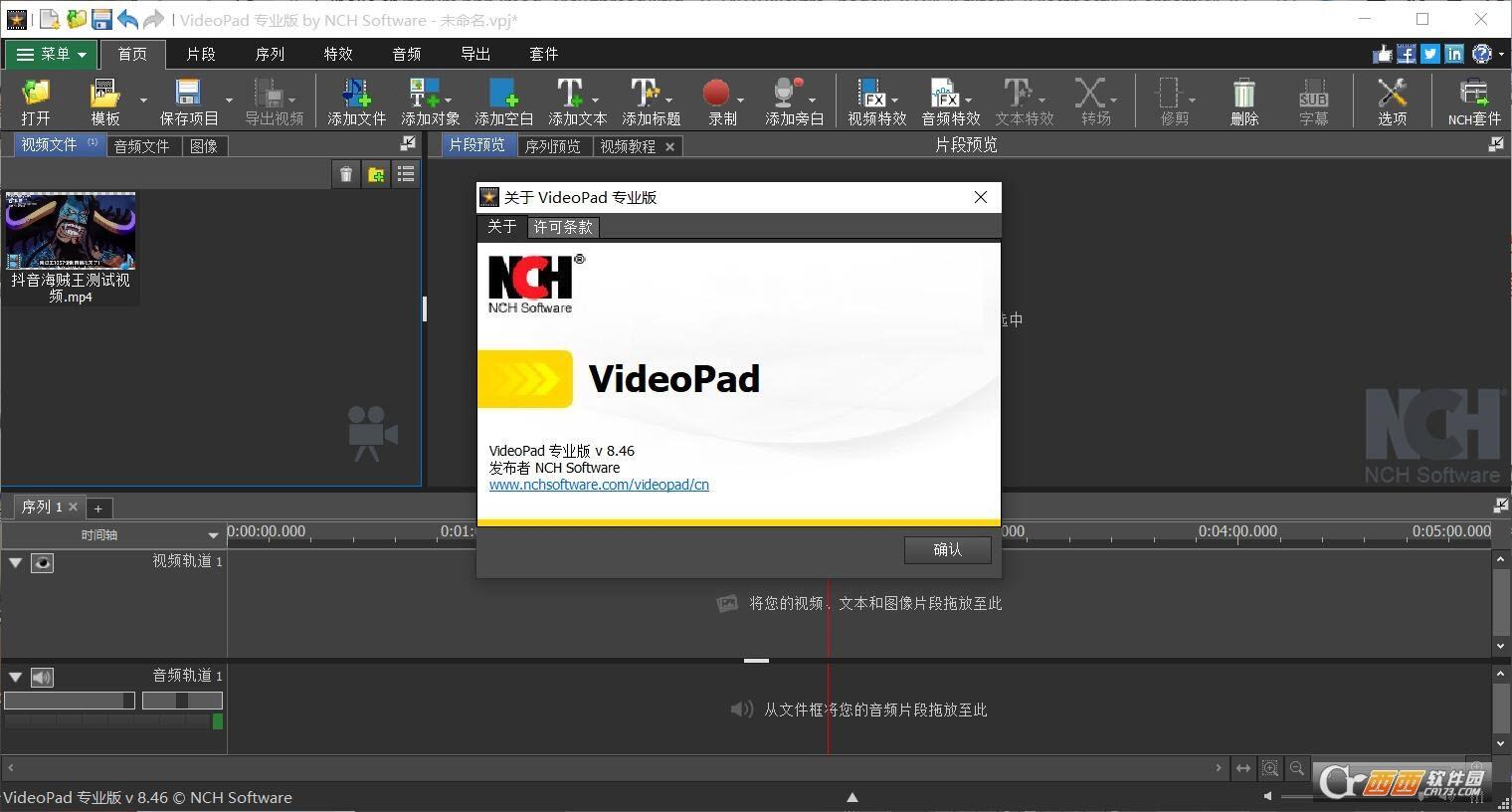Close the About VideoPad dialog with X

click(x=981, y=197)
